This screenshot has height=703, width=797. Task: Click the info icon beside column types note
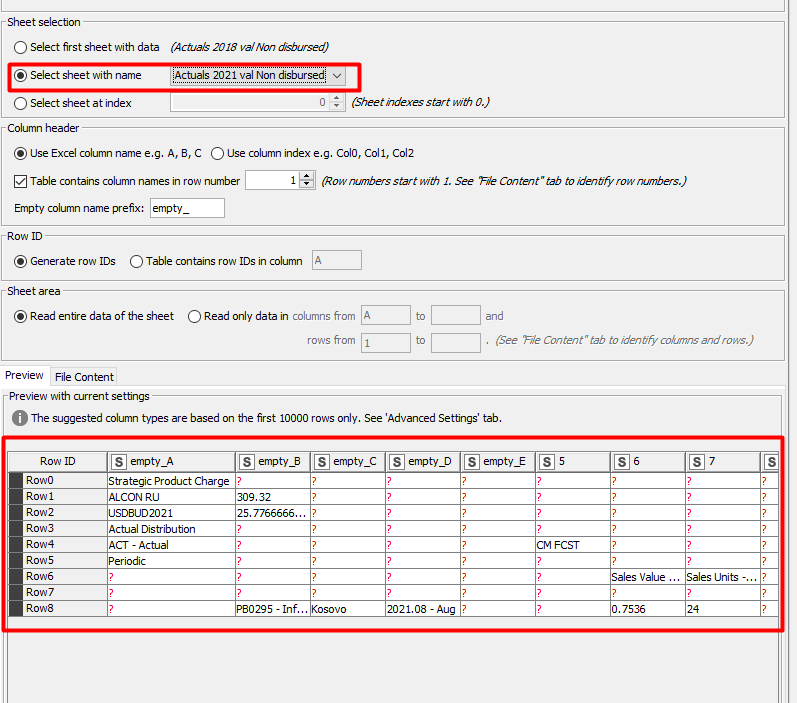pos(19,418)
